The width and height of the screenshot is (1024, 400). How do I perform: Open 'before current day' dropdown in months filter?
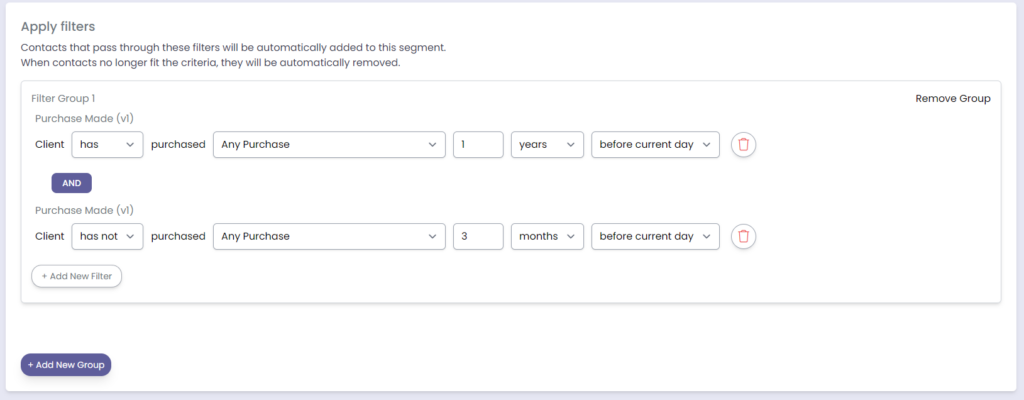655,236
